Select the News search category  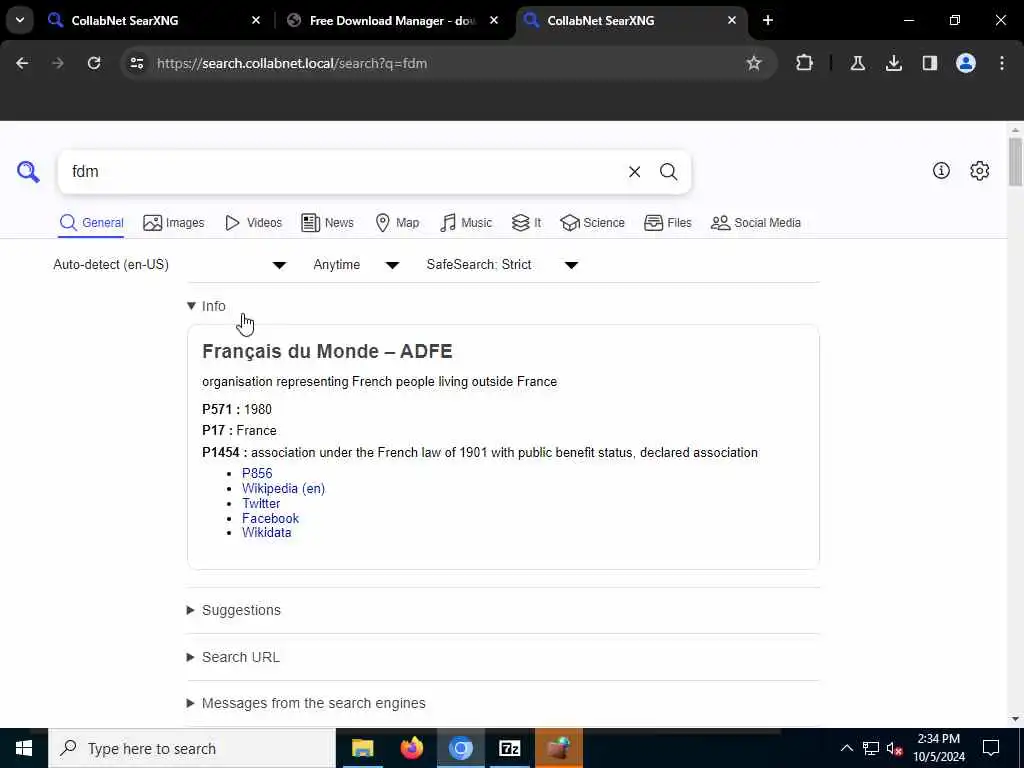(x=327, y=223)
